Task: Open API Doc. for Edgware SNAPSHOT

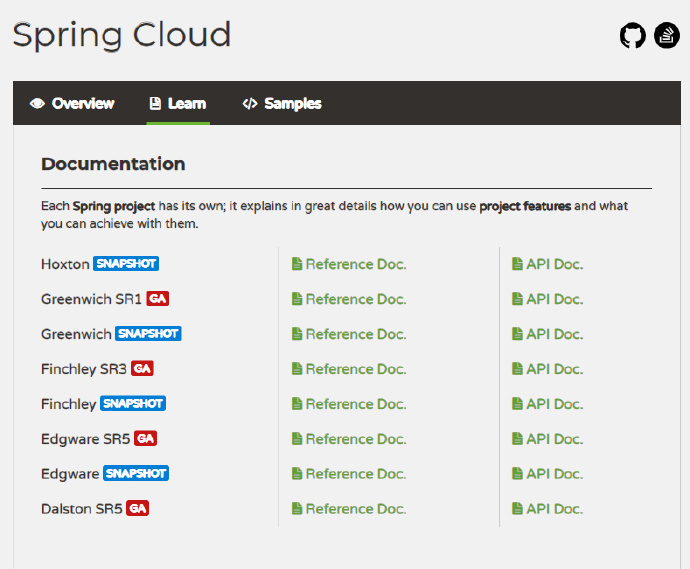Action: 547,474
